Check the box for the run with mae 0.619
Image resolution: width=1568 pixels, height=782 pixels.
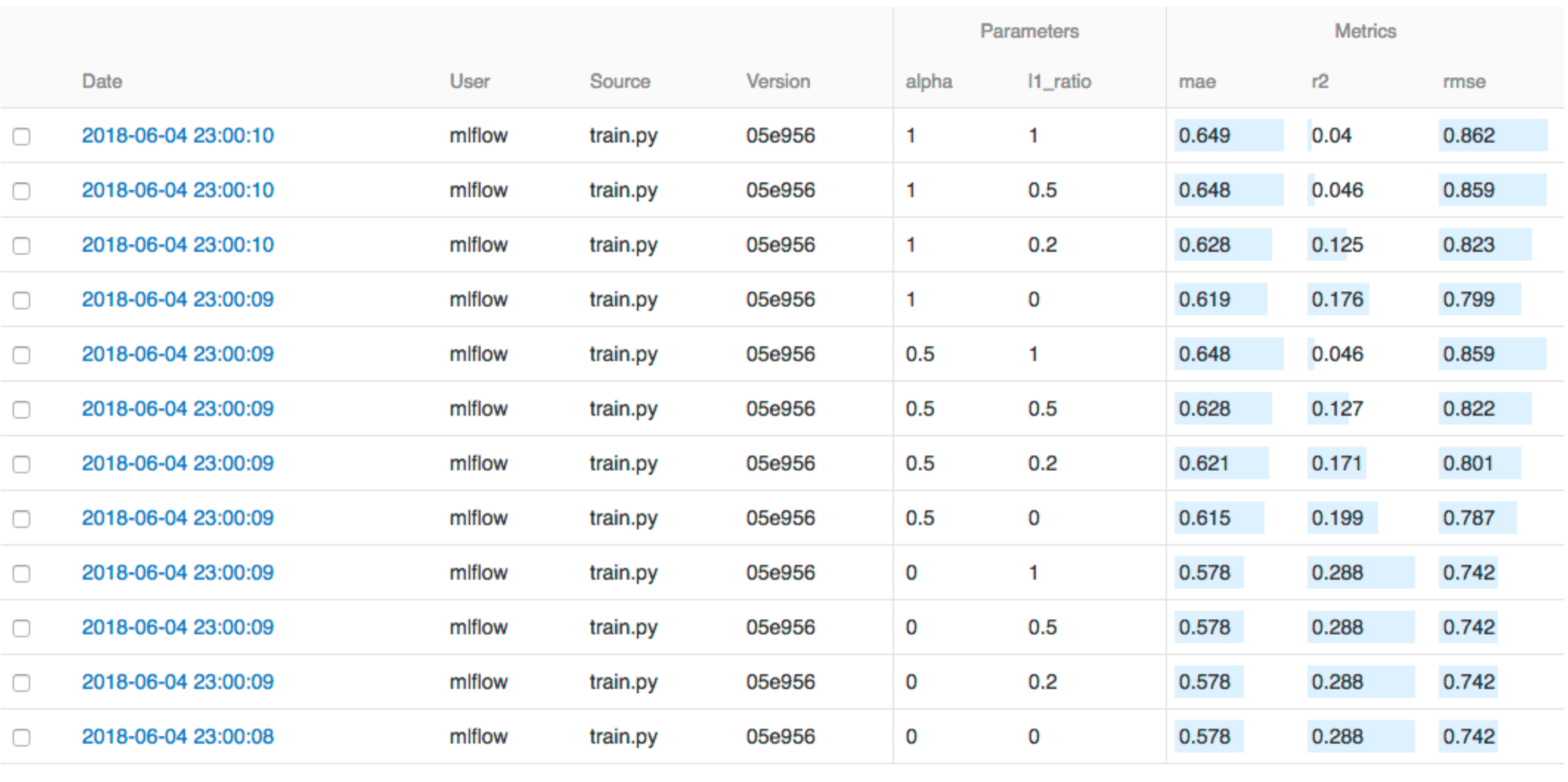(21, 301)
